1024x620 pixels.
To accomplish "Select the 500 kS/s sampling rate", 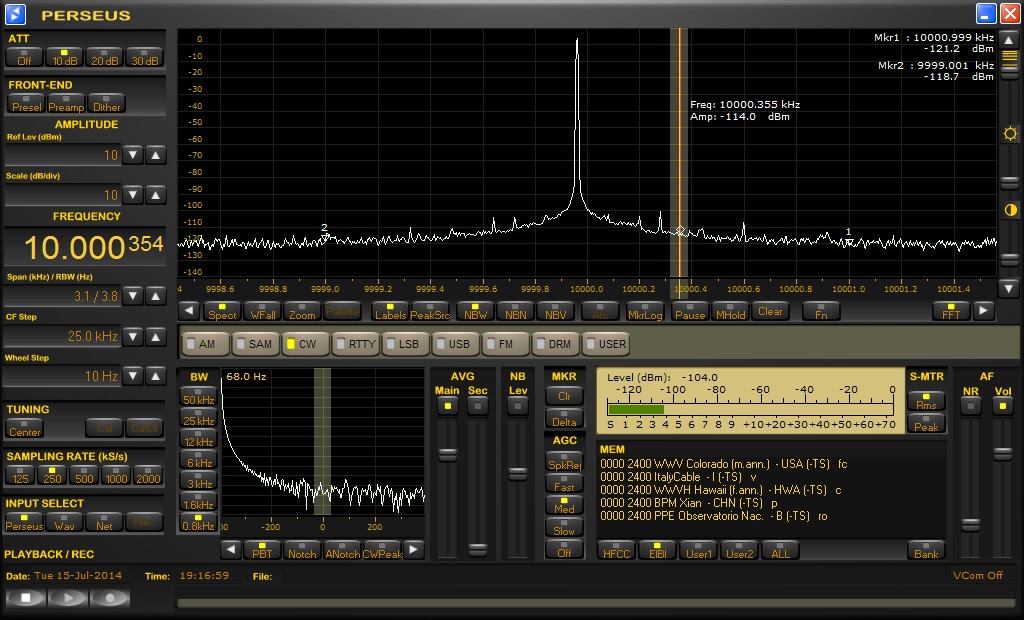I will click(x=84, y=475).
